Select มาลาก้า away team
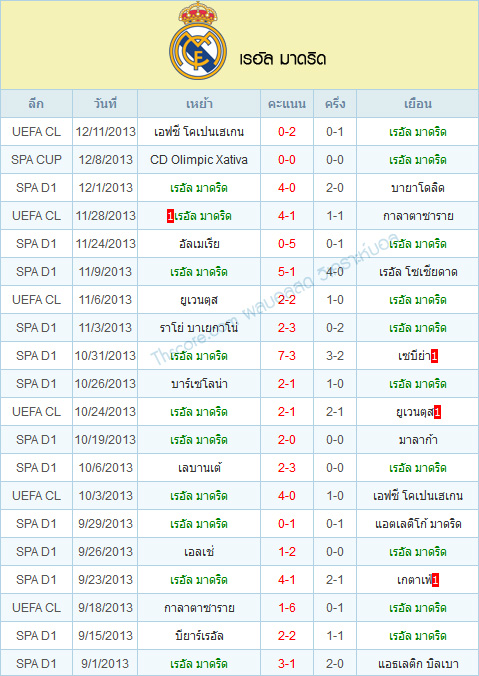The image size is (479, 676). pos(417,440)
